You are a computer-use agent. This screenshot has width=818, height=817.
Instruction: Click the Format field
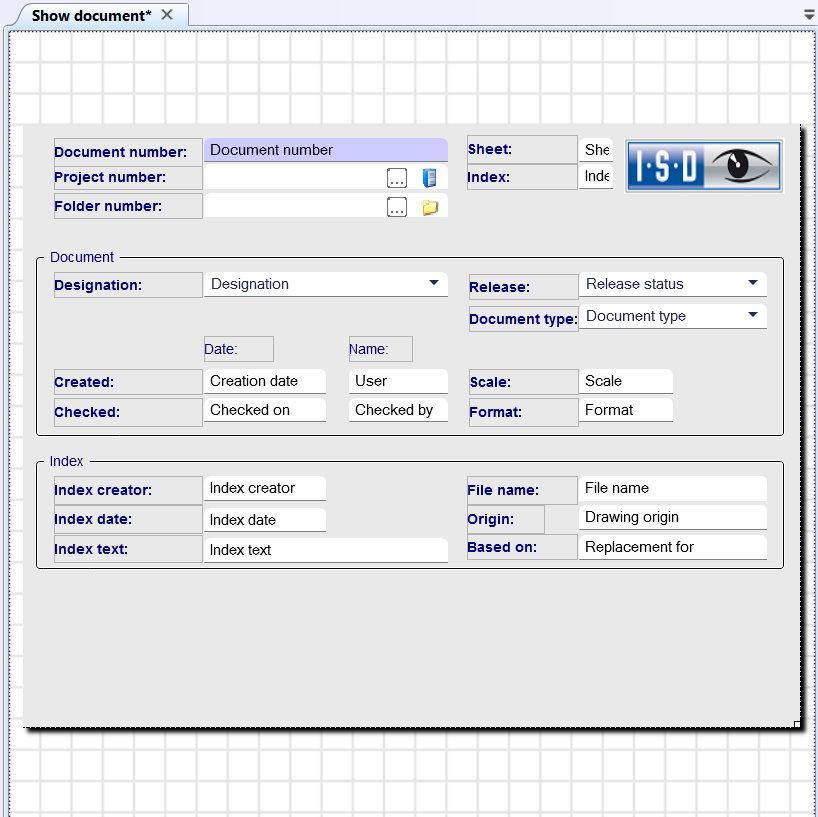click(625, 410)
